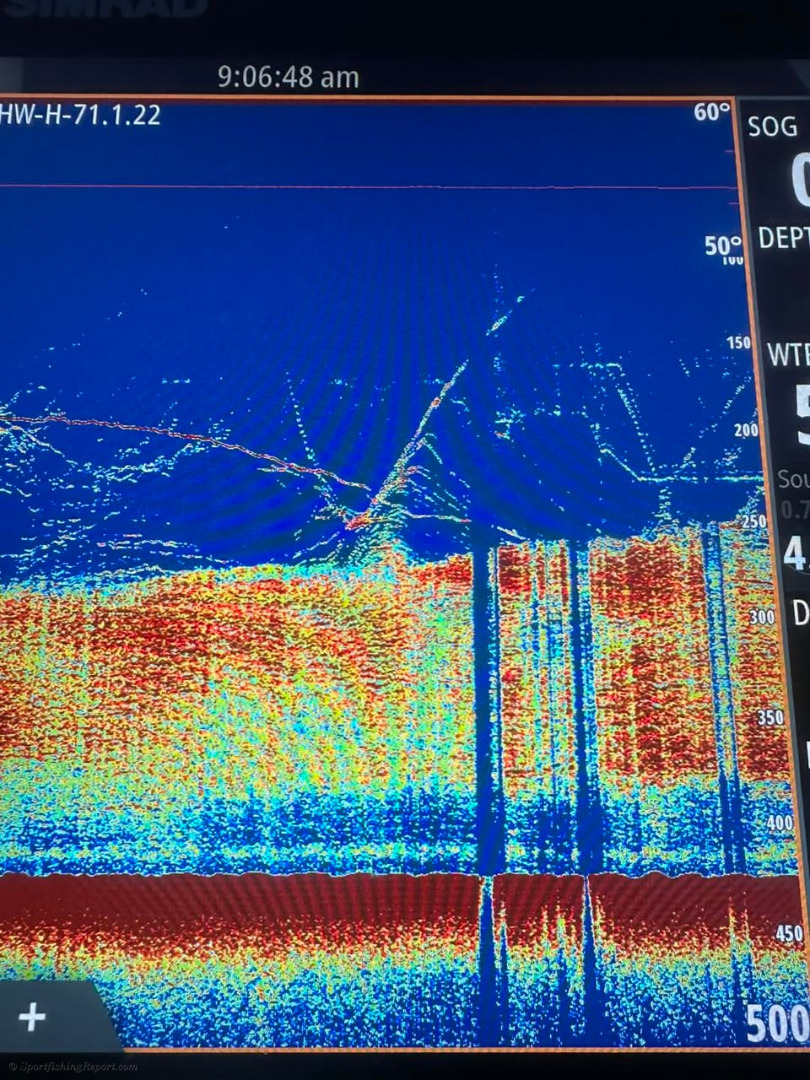Viewport: 810px width, 1080px height.
Task: Tap the 60° range label
Action: tap(712, 112)
